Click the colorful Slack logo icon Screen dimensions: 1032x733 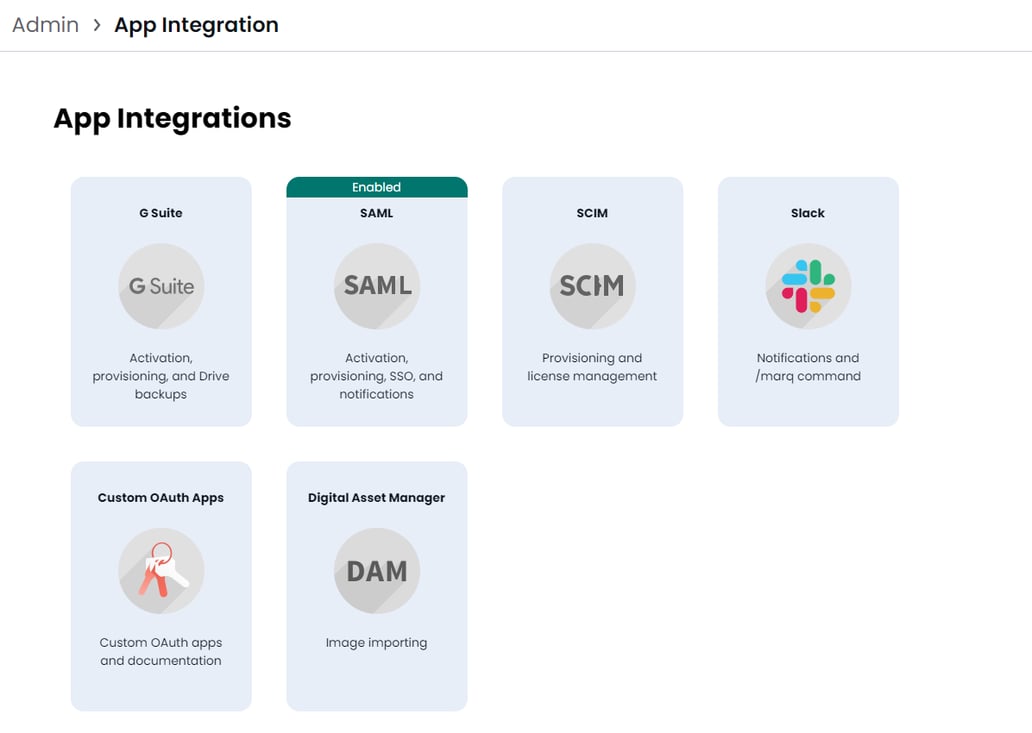pos(807,286)
